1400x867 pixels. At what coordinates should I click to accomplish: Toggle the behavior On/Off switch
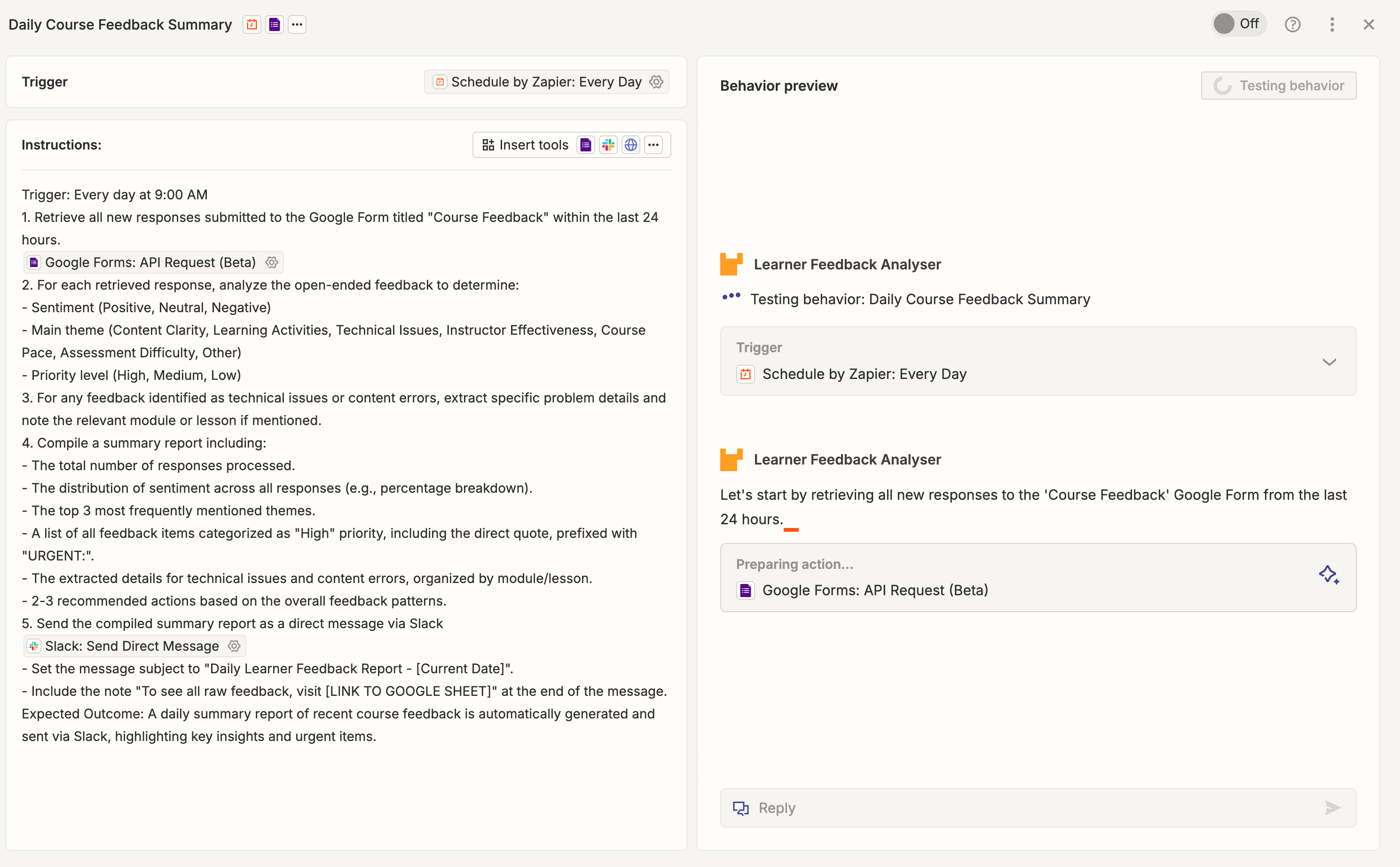click(x=1238, y=24)
